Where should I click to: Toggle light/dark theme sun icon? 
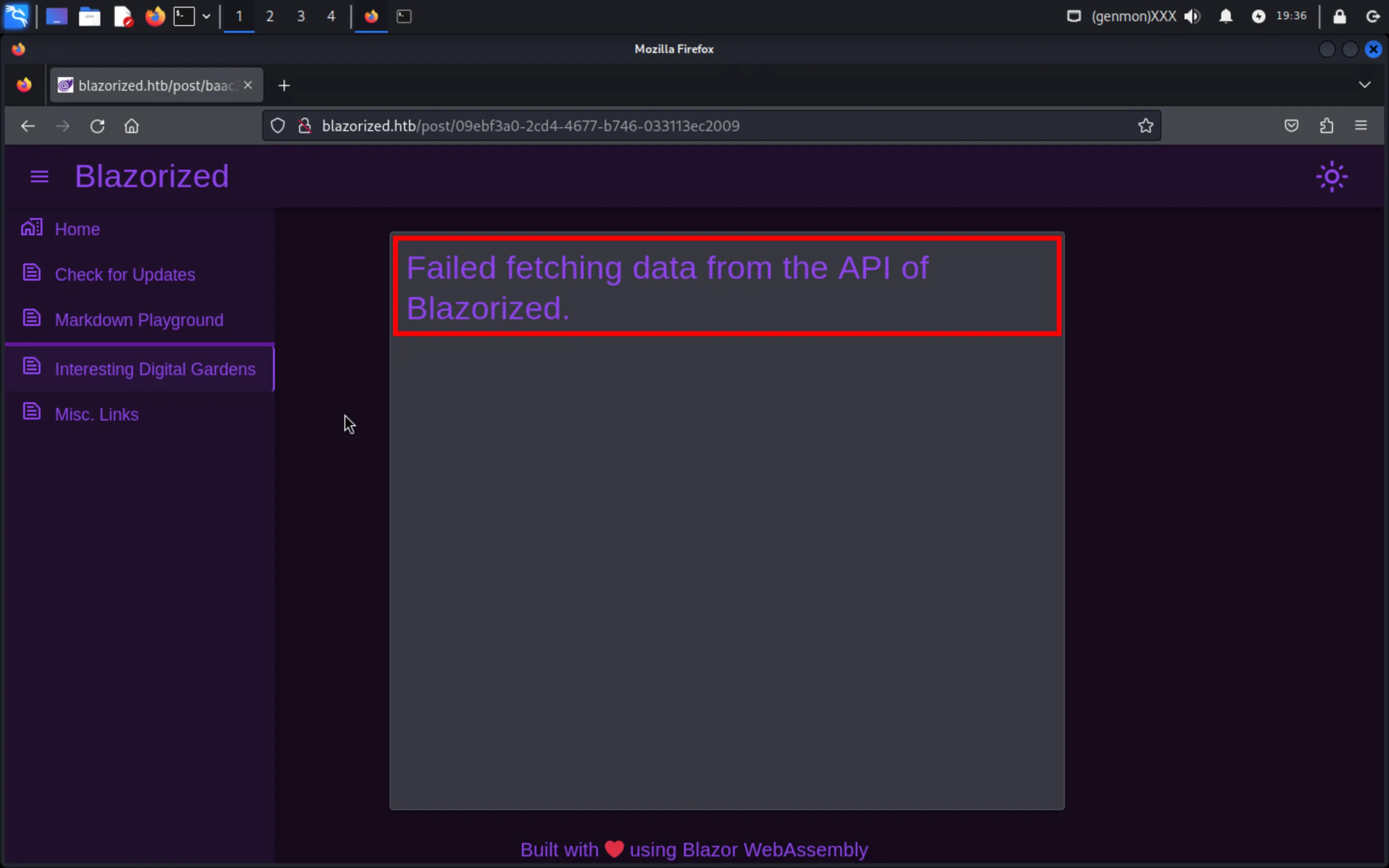pyautogui.click(x=1332, y=176)
